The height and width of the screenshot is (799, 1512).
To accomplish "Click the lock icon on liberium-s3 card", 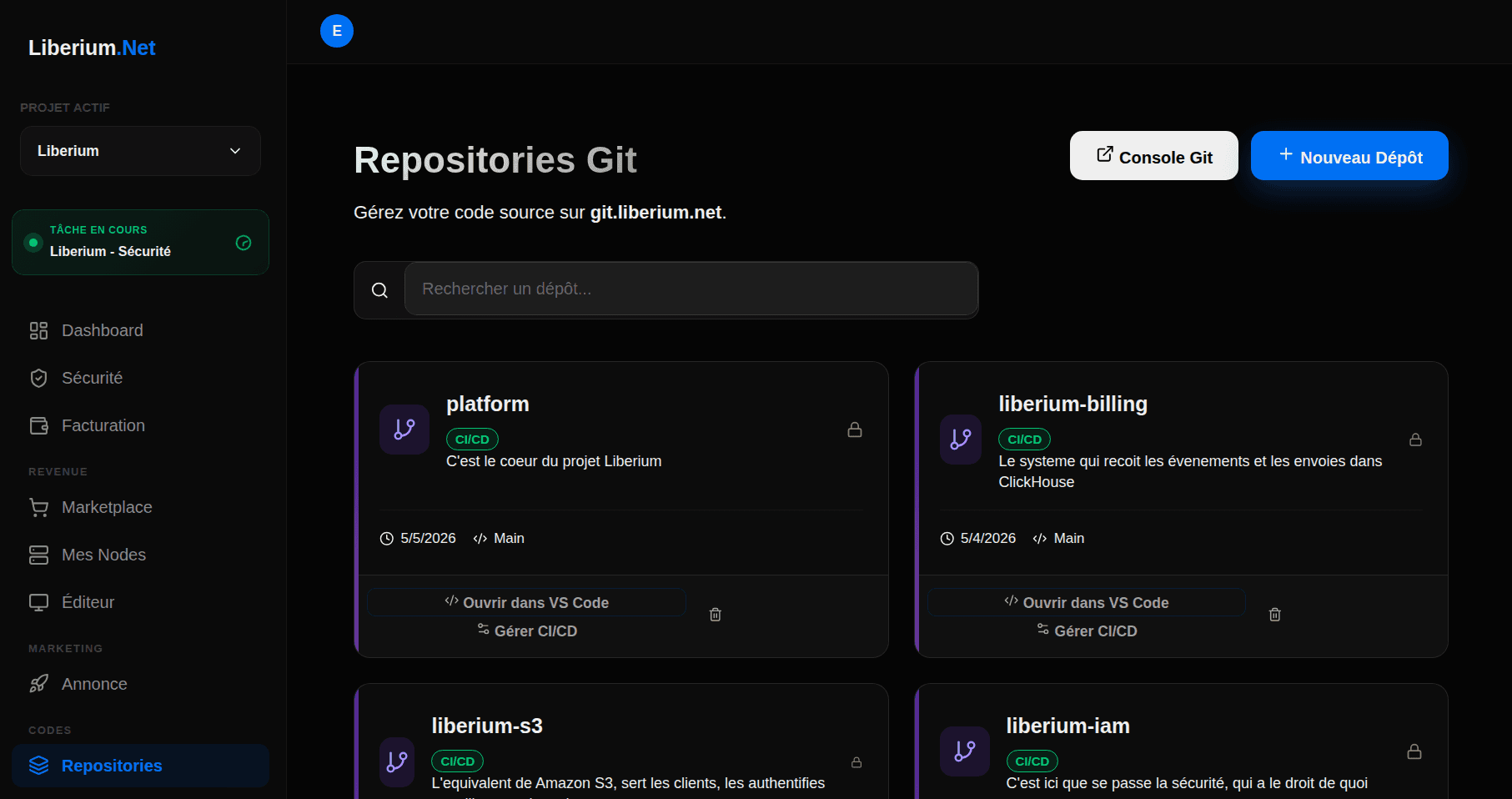I will (x=856, y=762).
